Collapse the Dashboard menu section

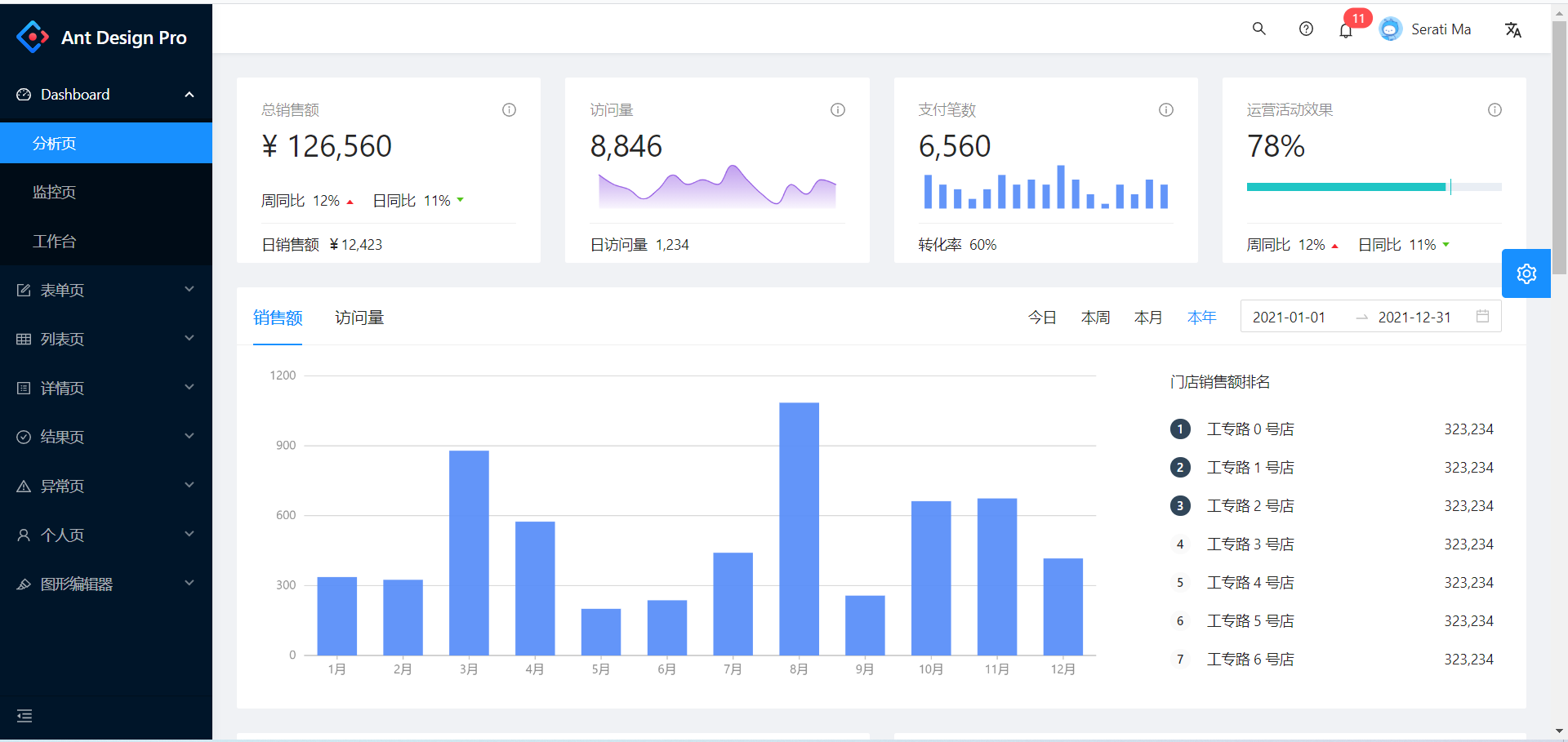point(106,95)
